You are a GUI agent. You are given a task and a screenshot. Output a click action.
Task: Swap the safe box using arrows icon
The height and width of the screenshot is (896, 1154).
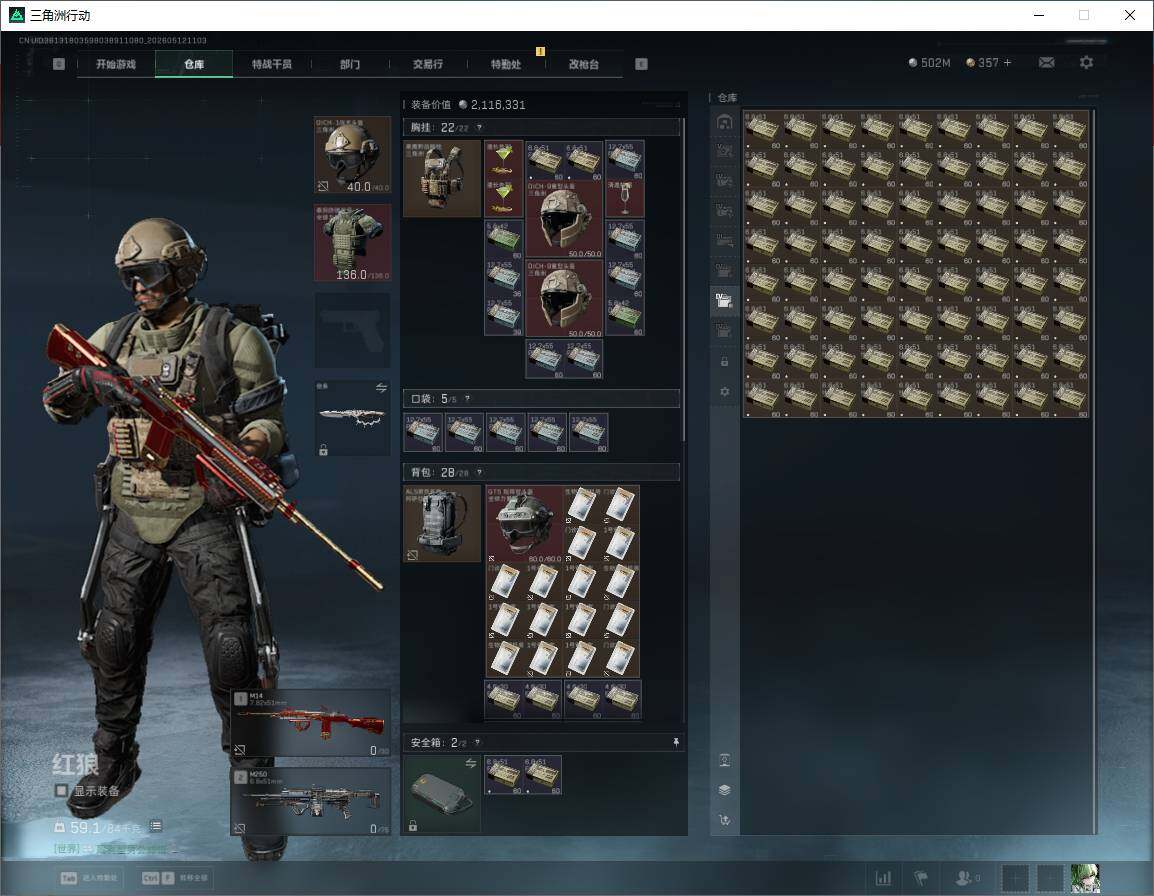(471, 763)
